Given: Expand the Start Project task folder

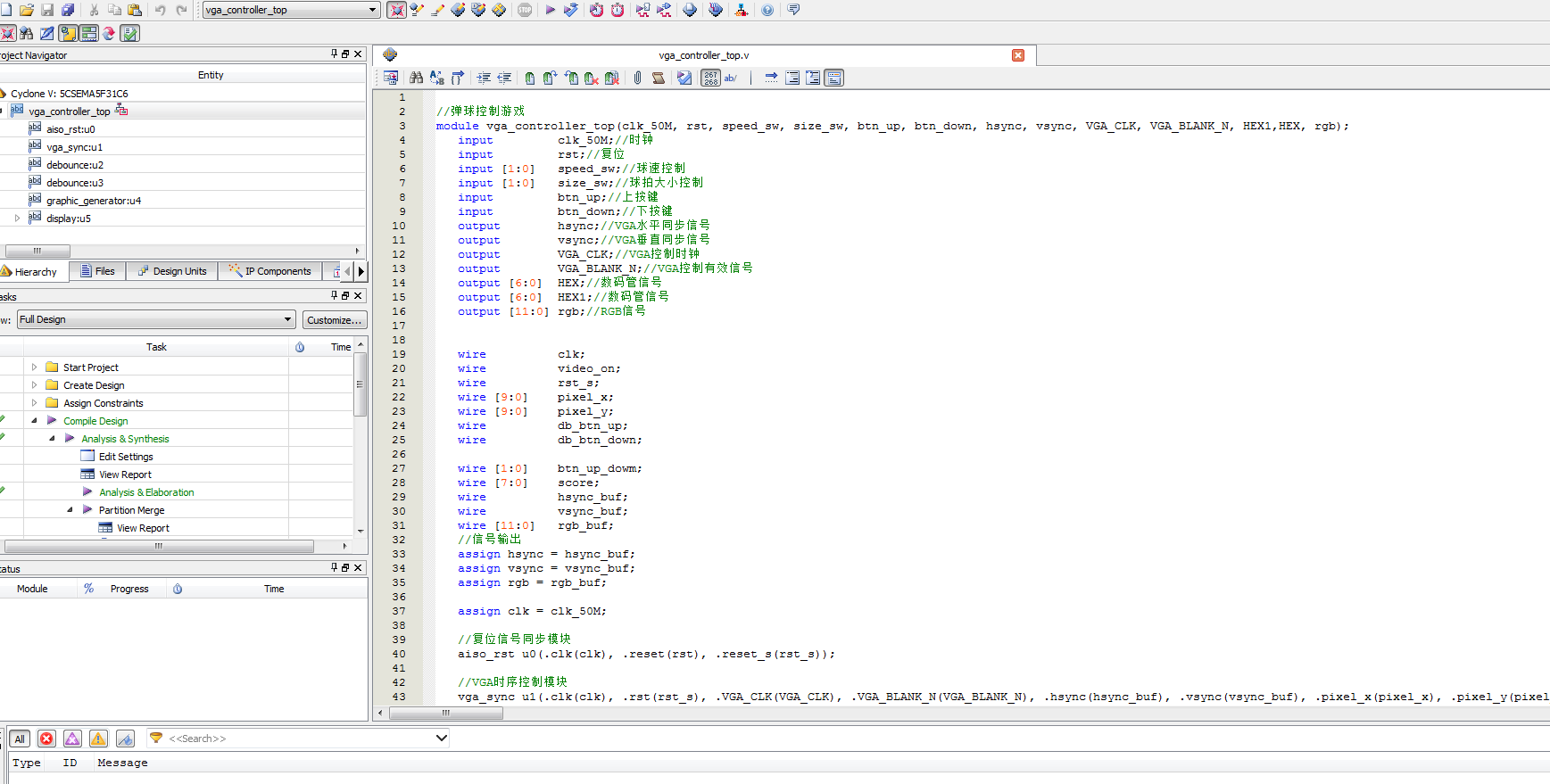Looking at the screenshot, I should pos(34,367).
